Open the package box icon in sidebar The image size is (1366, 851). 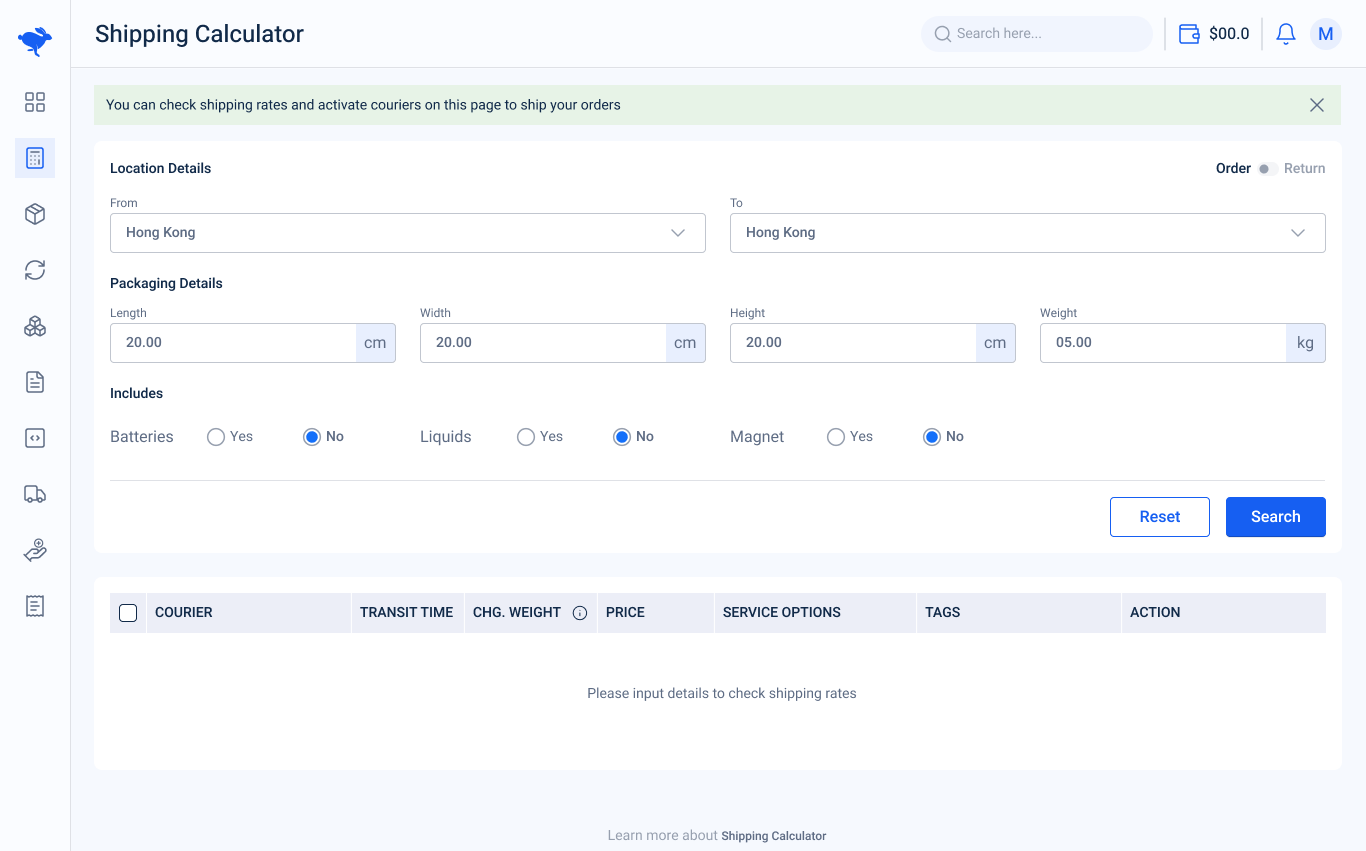pyautogui.click(x=35, y=214)
